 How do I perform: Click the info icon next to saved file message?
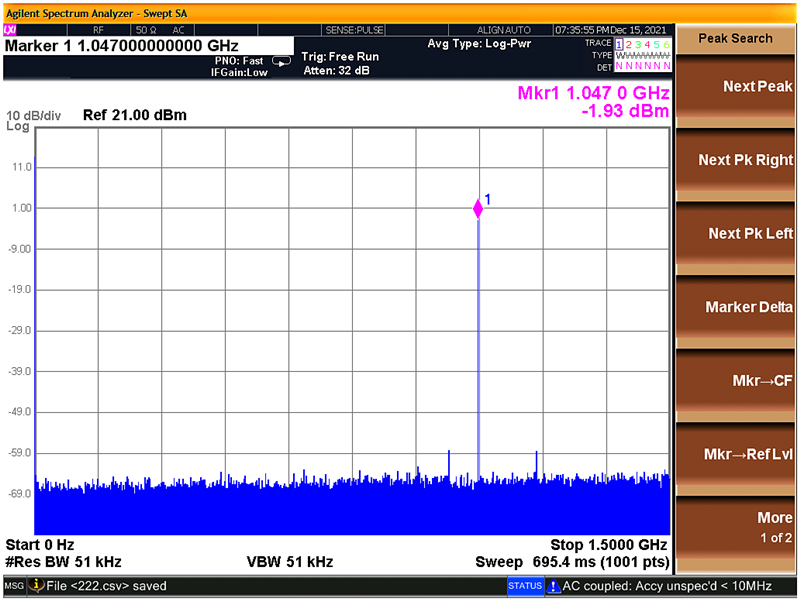[x=36, y=586]
